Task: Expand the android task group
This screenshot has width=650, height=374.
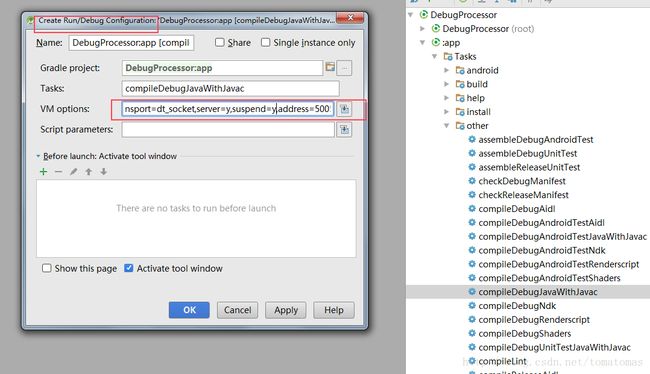Action: tap(446, 70)
